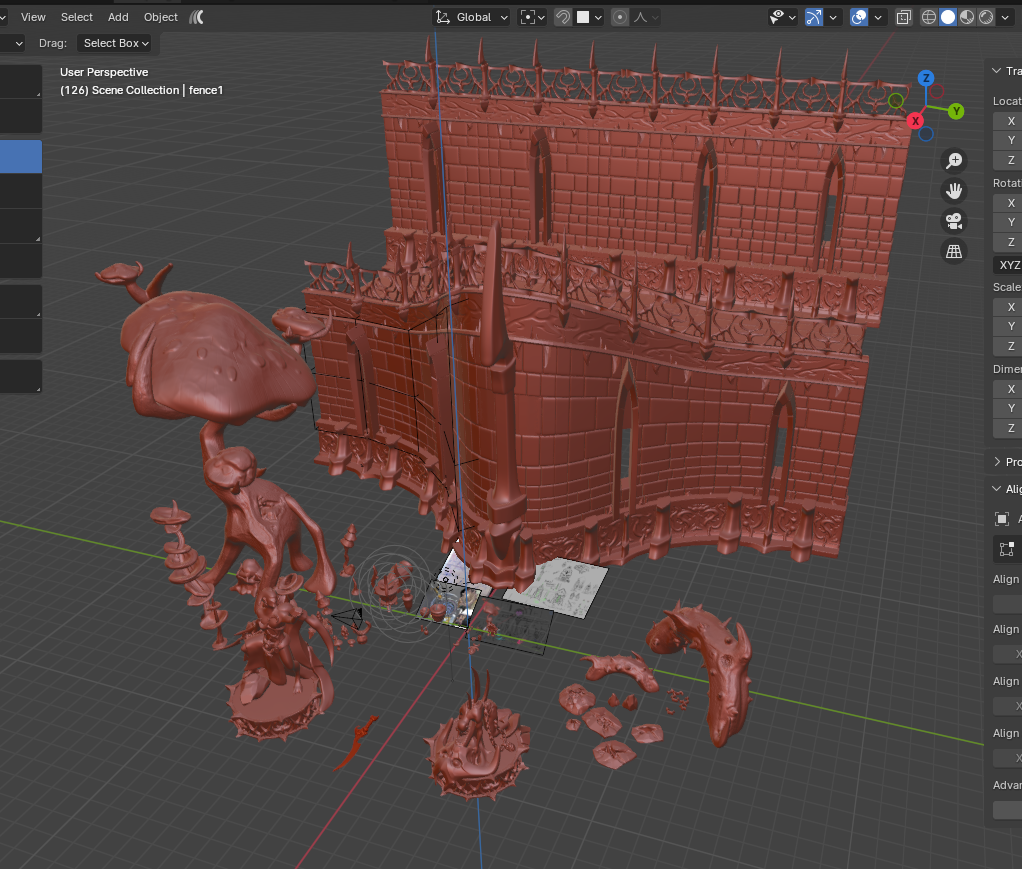Select wireframe viewport shading

coord(929,17)
